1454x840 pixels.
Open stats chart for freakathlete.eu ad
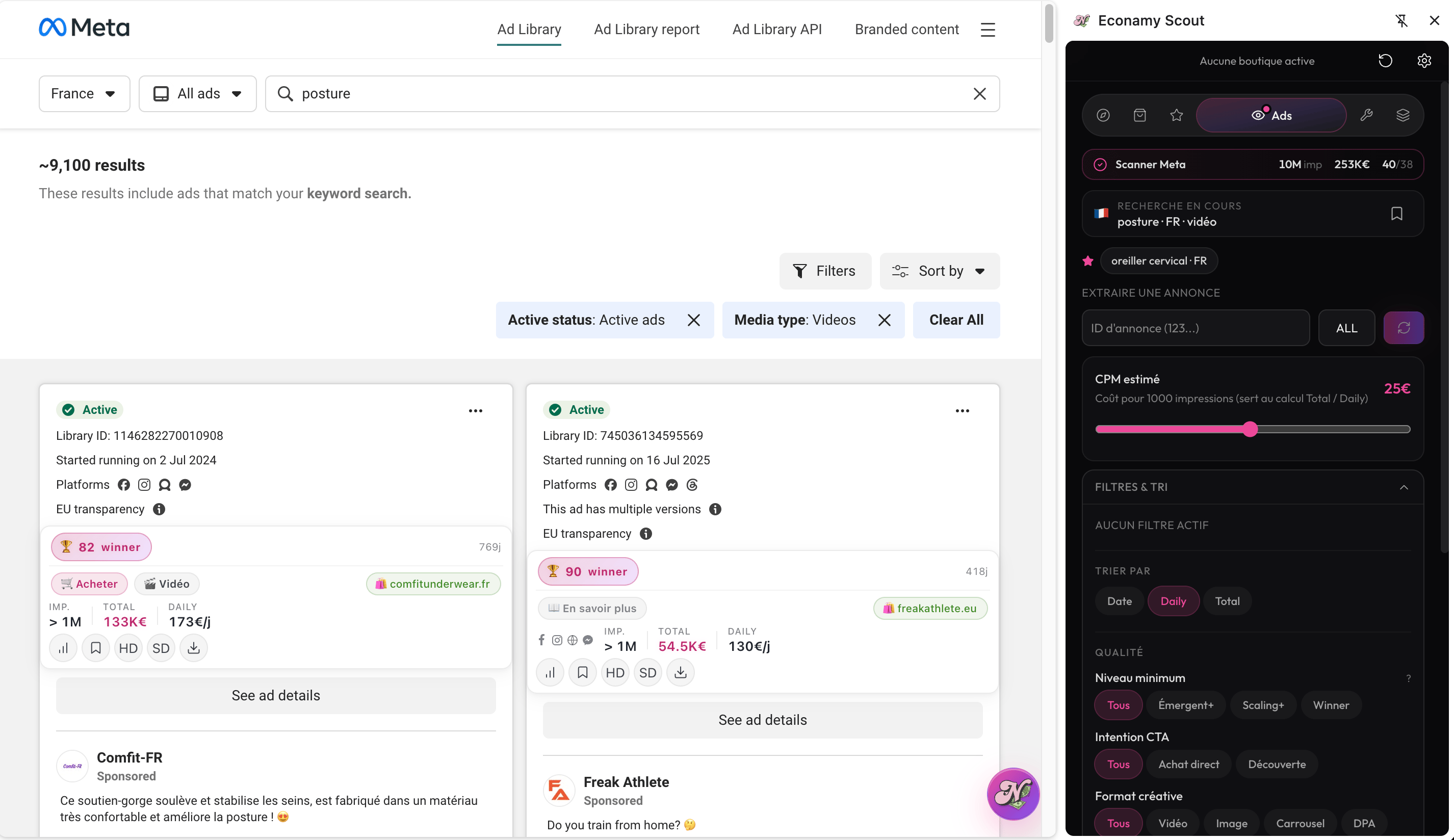click(551, 673)
